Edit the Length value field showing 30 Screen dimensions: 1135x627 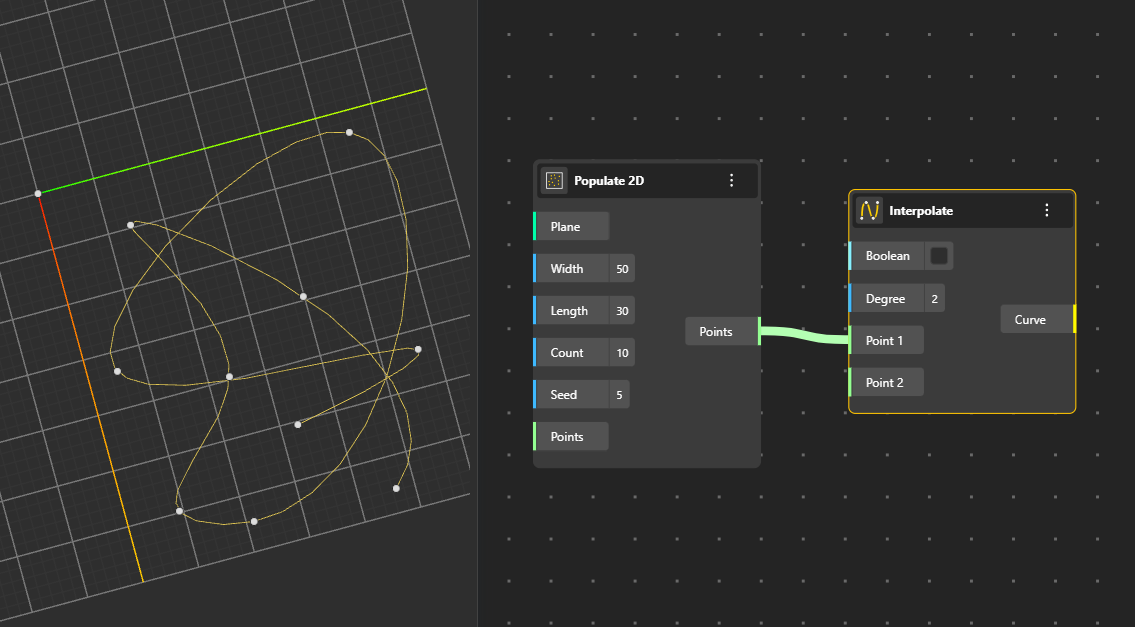tap(622, 311)
